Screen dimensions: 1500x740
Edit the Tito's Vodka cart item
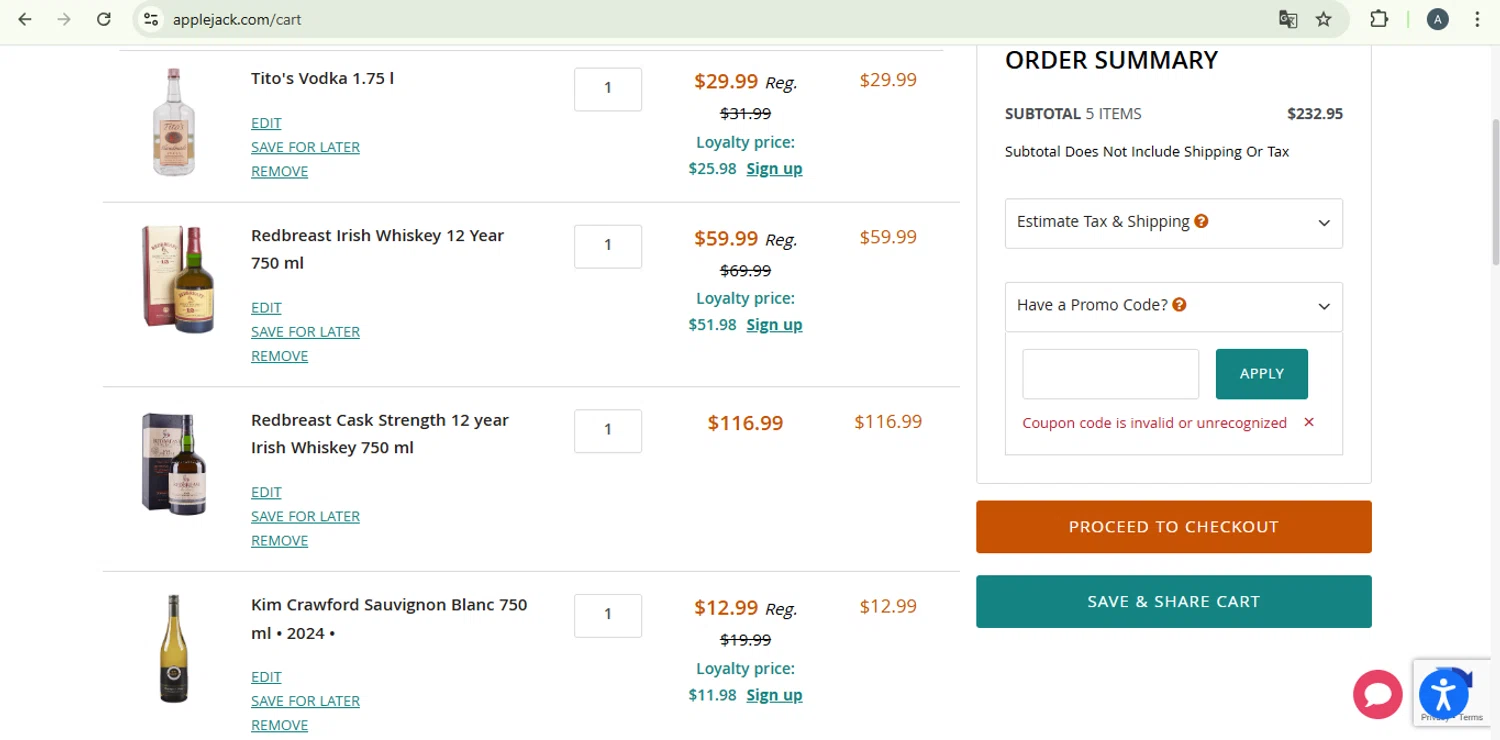click(266, 123)
